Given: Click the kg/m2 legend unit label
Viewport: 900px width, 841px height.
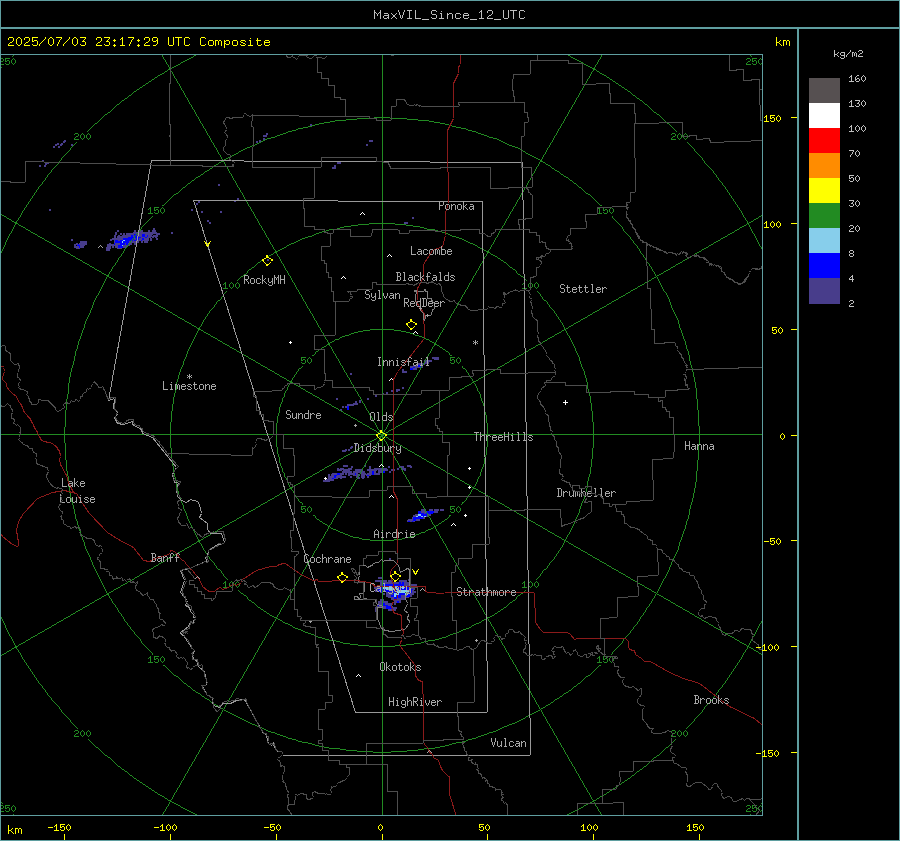Looking at the screenshot, I should (x=848, y=54).
